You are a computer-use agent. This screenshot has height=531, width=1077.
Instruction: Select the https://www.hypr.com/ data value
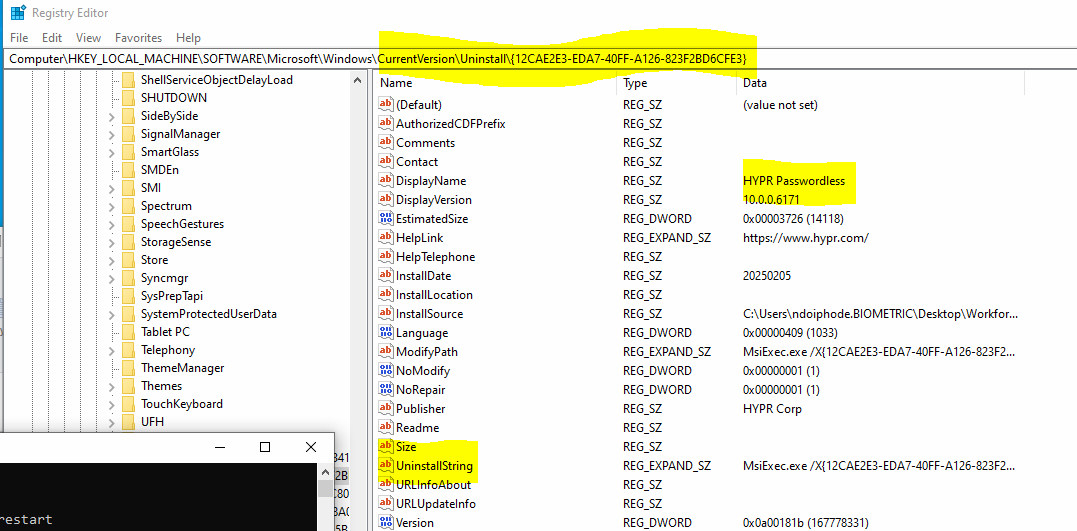(x=806, y=238)
